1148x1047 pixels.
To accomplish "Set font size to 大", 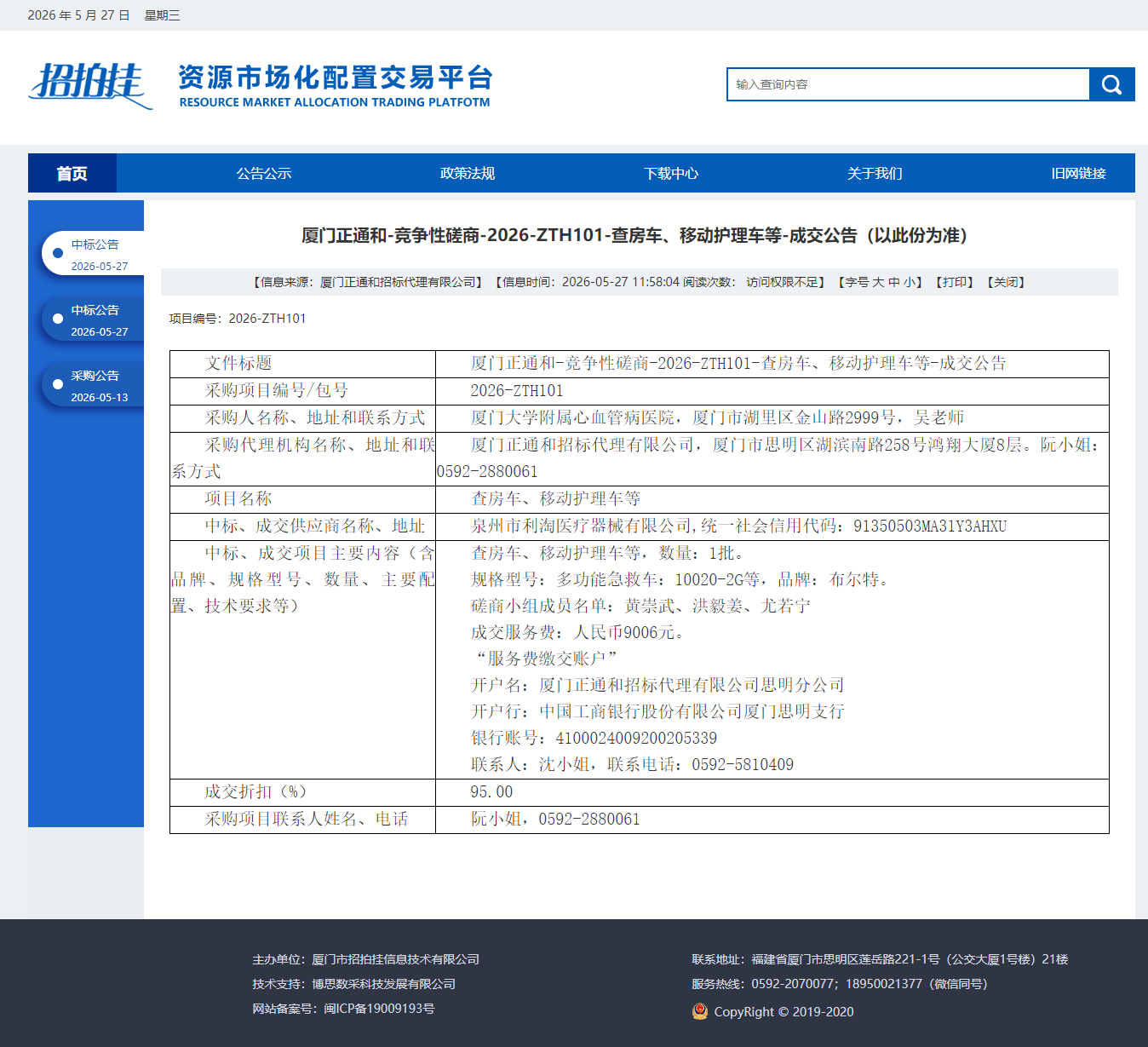I will pos(877,282).
